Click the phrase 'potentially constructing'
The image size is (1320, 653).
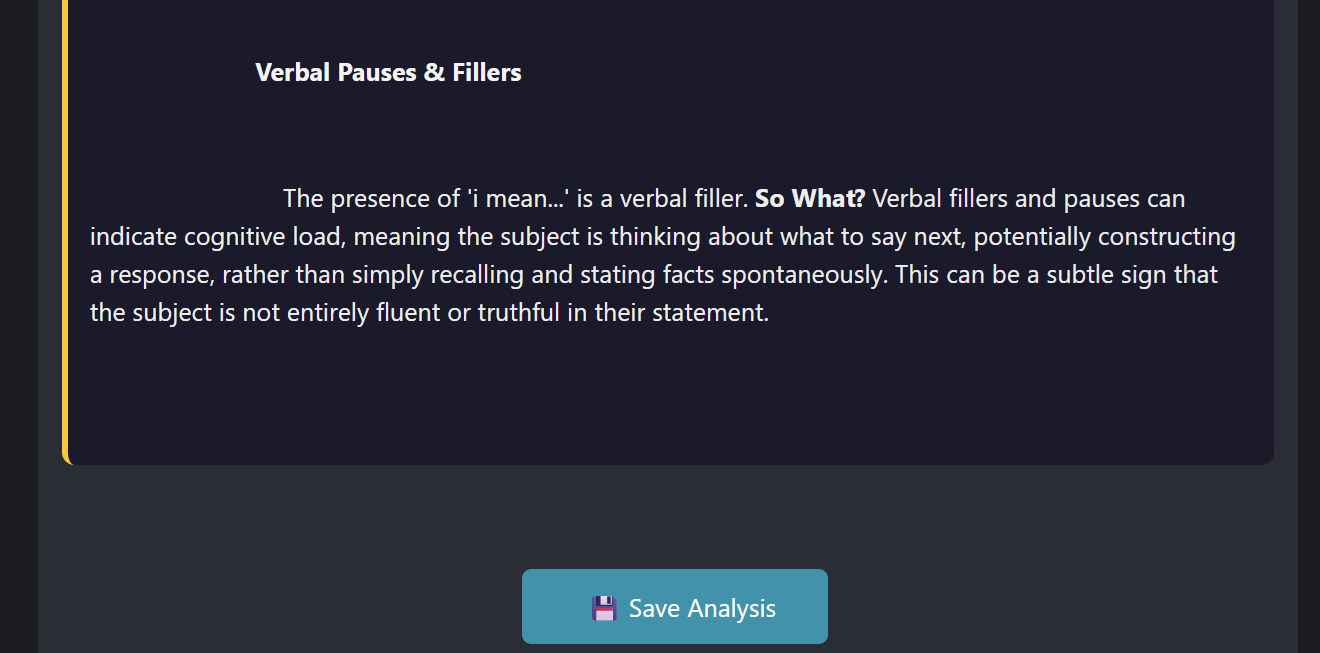coord(1105,237)
